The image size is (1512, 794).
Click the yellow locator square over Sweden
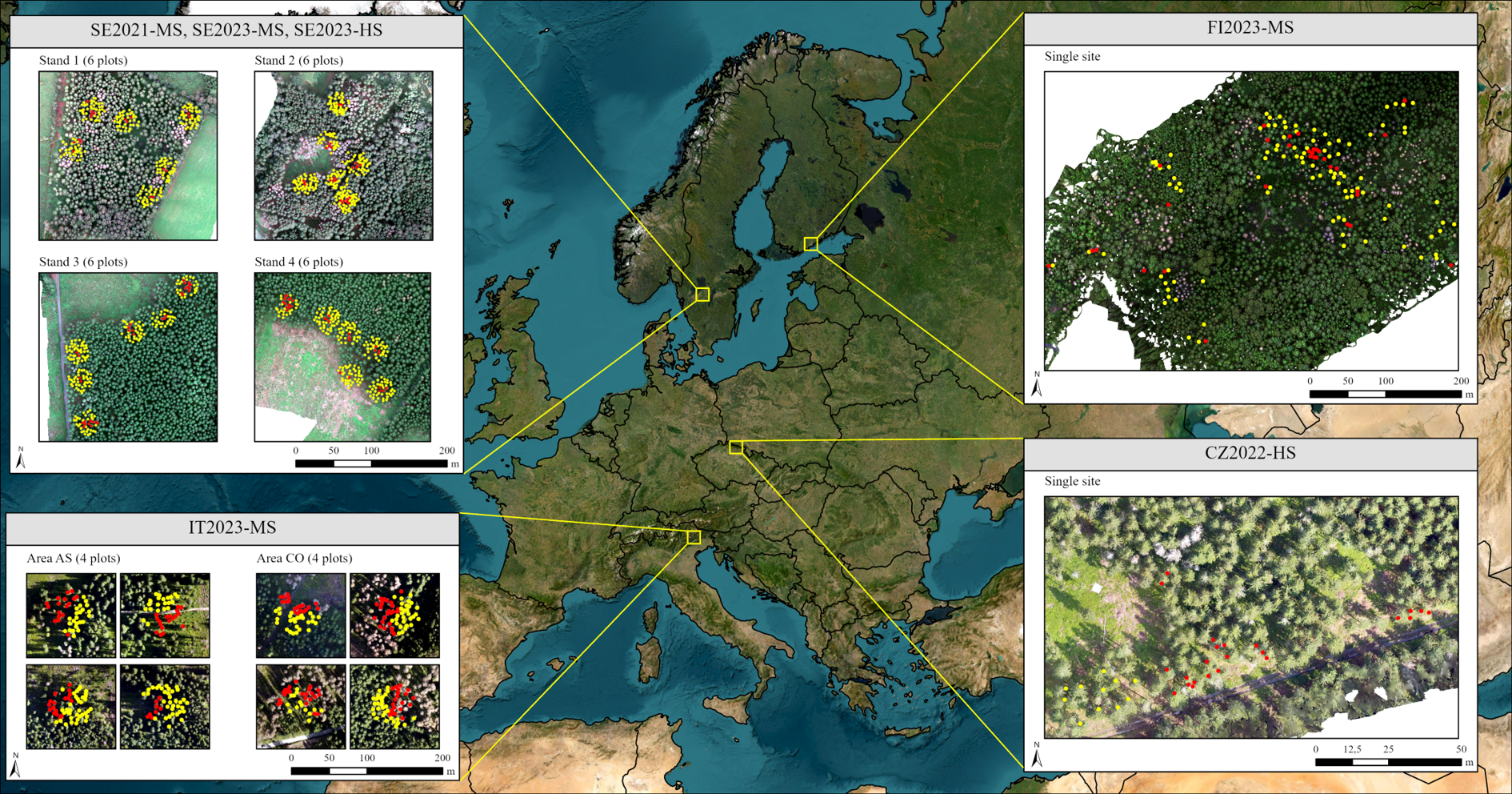702,295
